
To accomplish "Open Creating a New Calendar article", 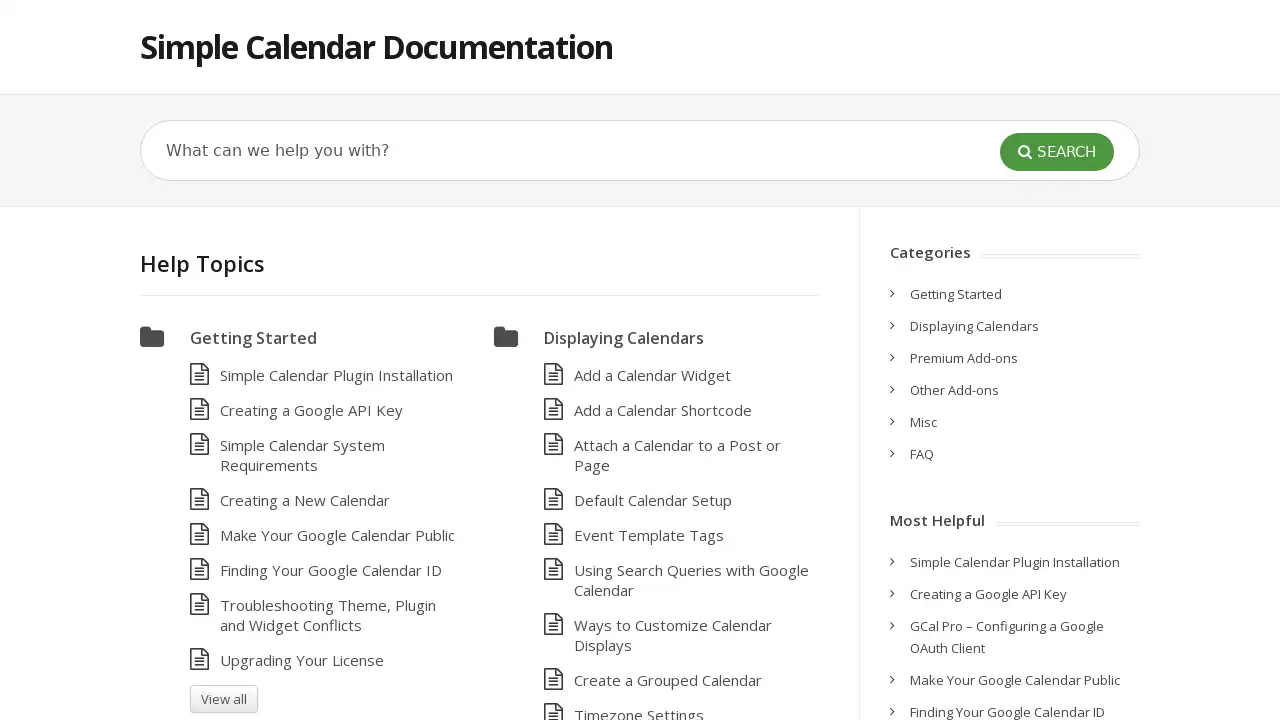I will (304, 500).
